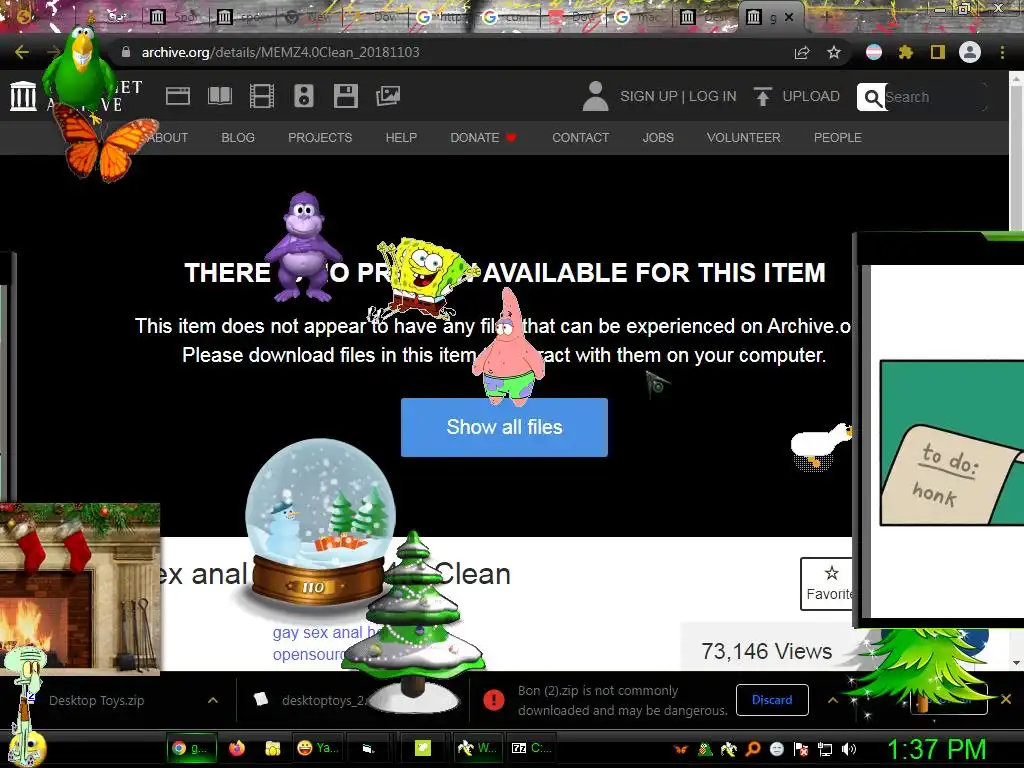This screenshot has width=1024, height=768.
Task: Open Chrome three-dot menu
Action: [1002, 52]
